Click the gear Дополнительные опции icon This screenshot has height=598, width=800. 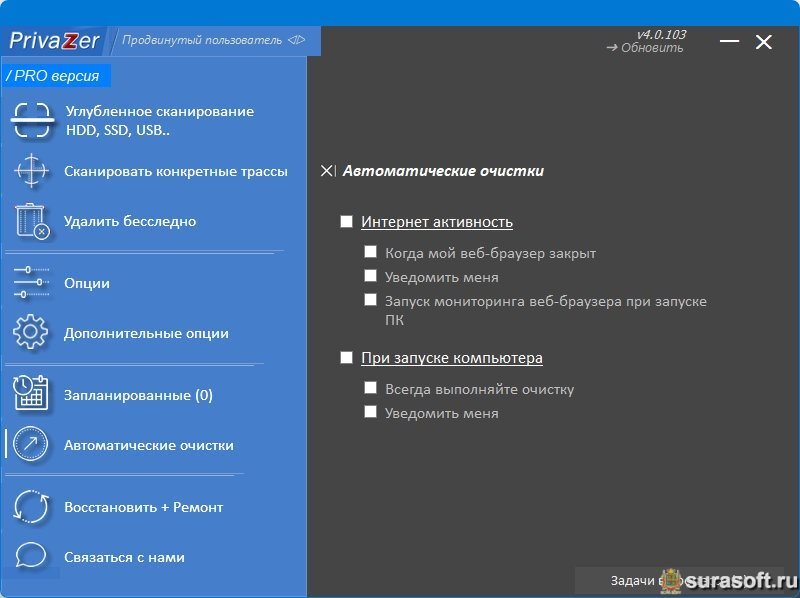click(x=31, y=332)
